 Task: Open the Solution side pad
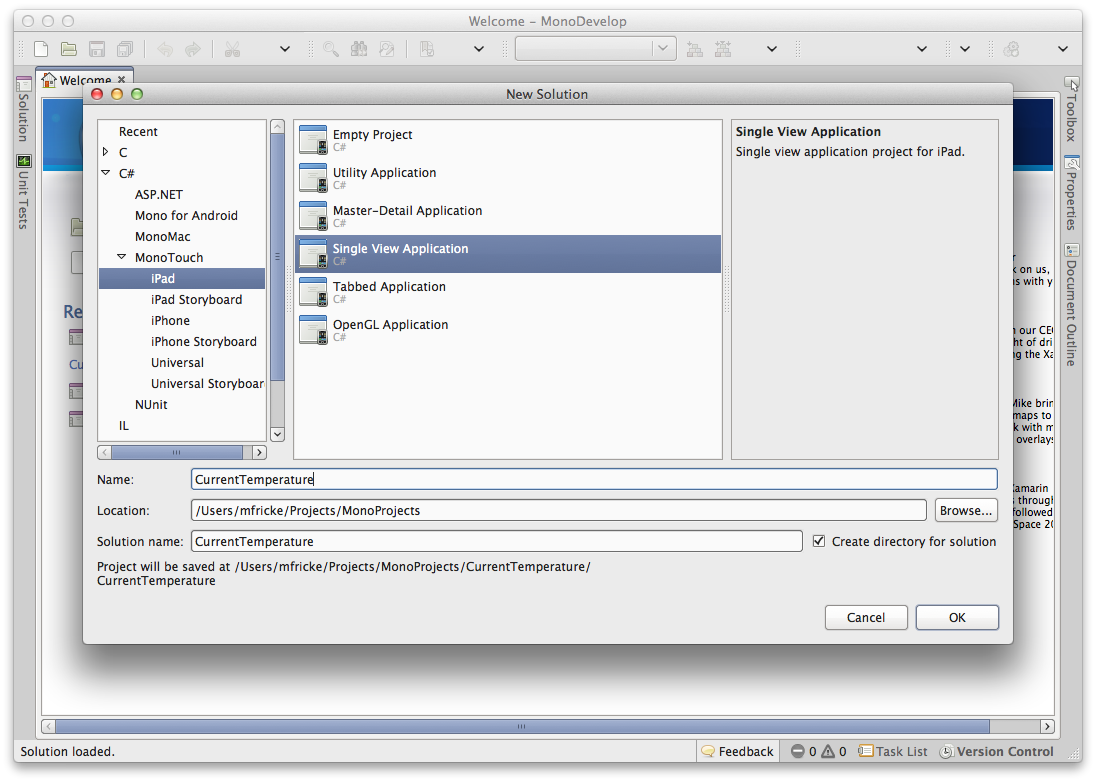23,109
